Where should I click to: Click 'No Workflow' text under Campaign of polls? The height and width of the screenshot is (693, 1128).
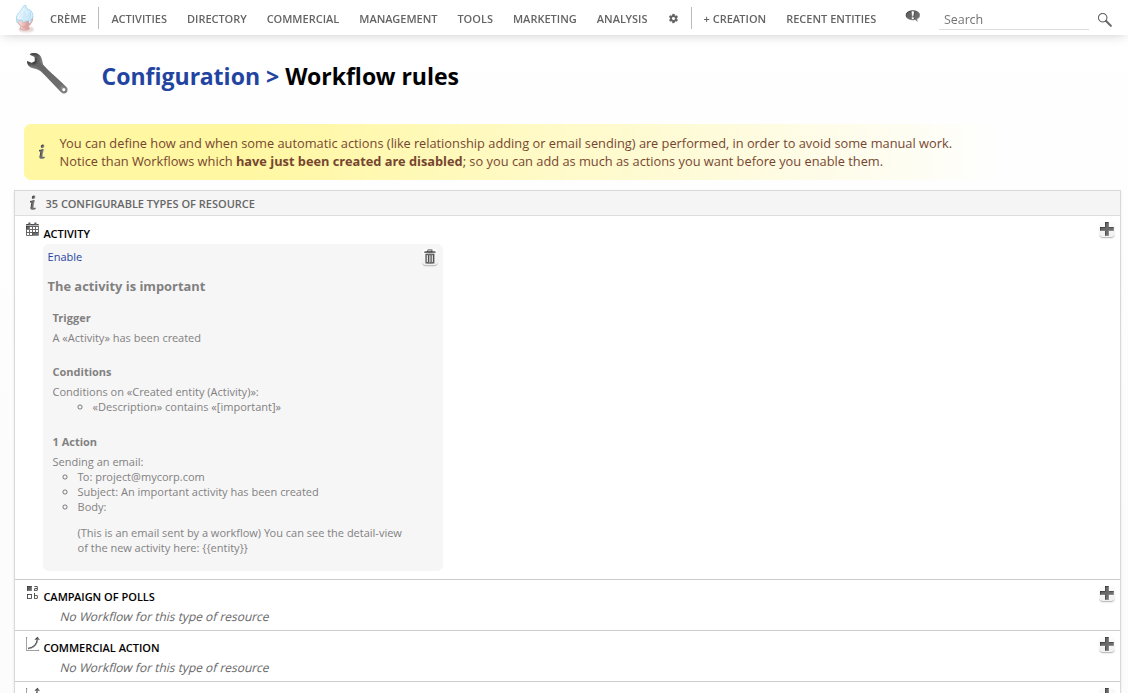[165, 617]
